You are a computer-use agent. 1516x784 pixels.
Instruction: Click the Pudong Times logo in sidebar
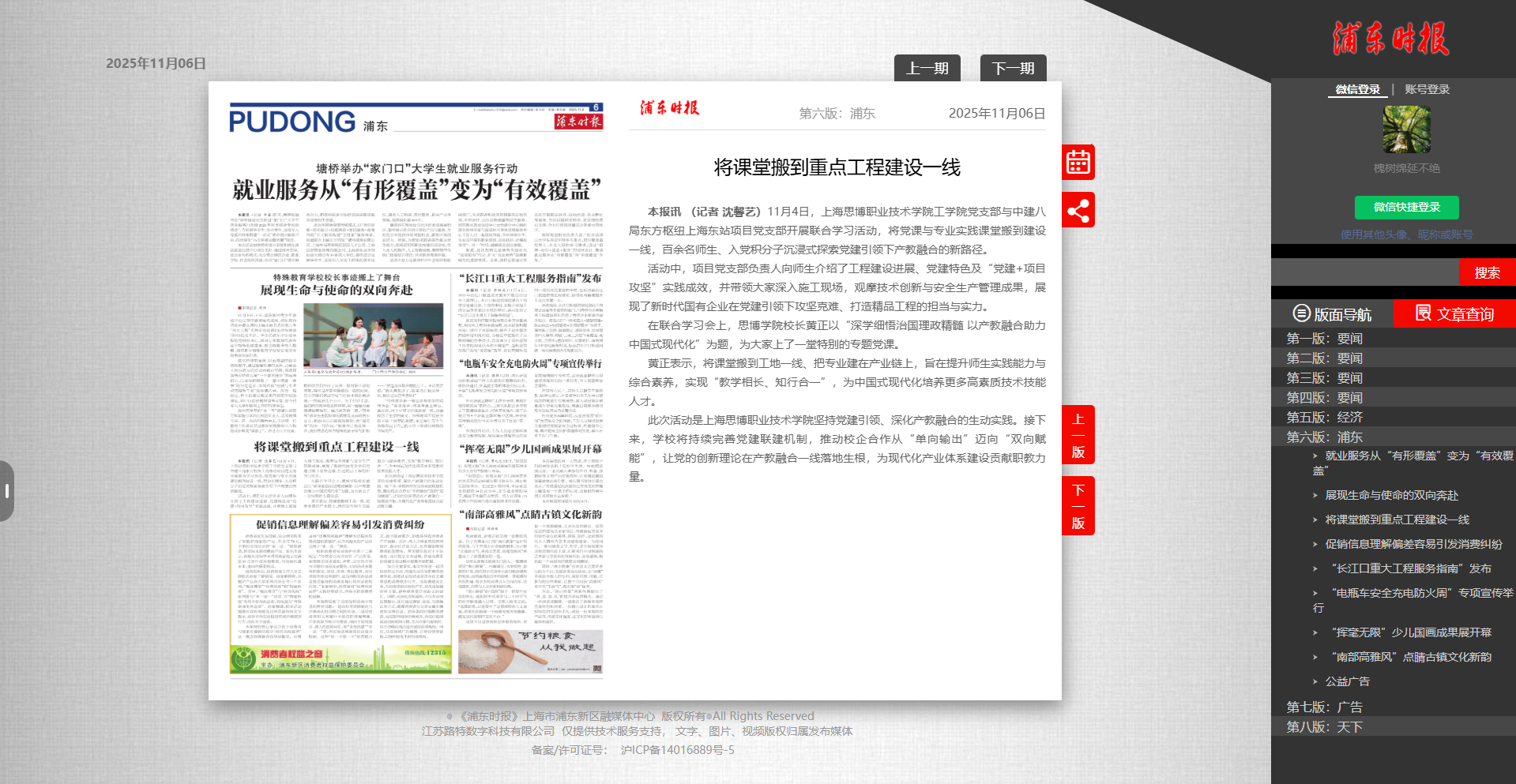pyautogui.click(x=1391, y=39)
